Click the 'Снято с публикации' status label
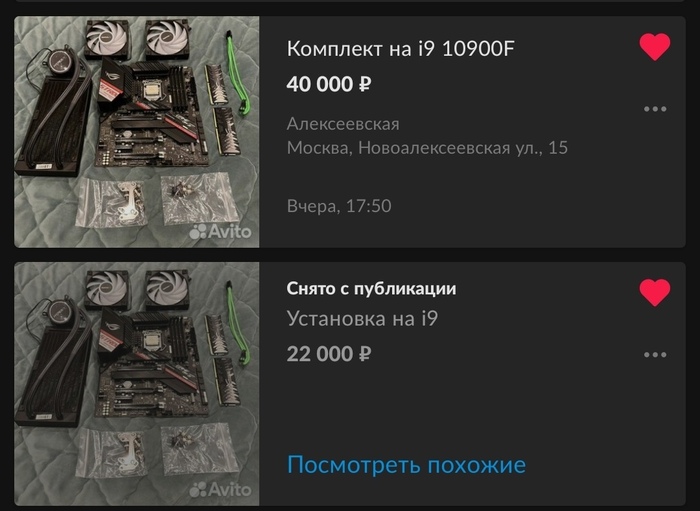 point(371,289)
